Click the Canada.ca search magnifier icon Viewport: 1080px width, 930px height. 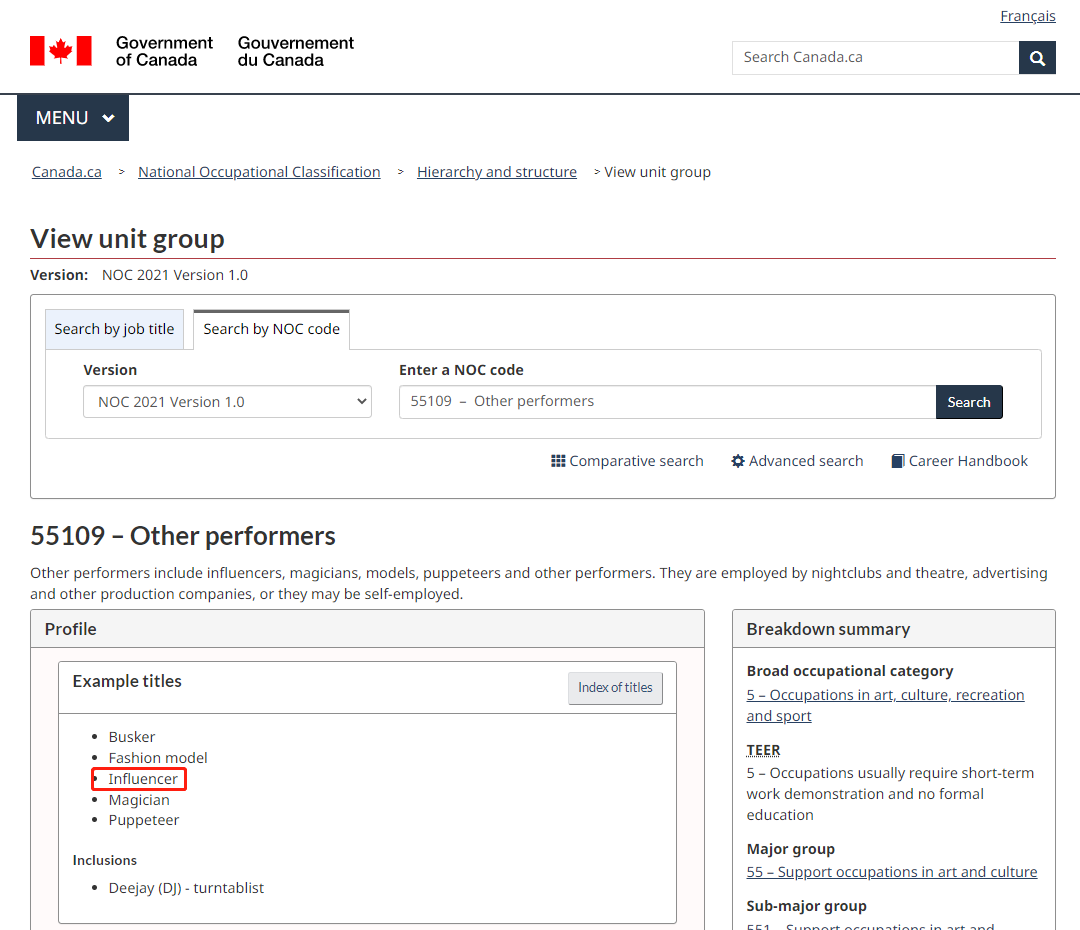1037,58
